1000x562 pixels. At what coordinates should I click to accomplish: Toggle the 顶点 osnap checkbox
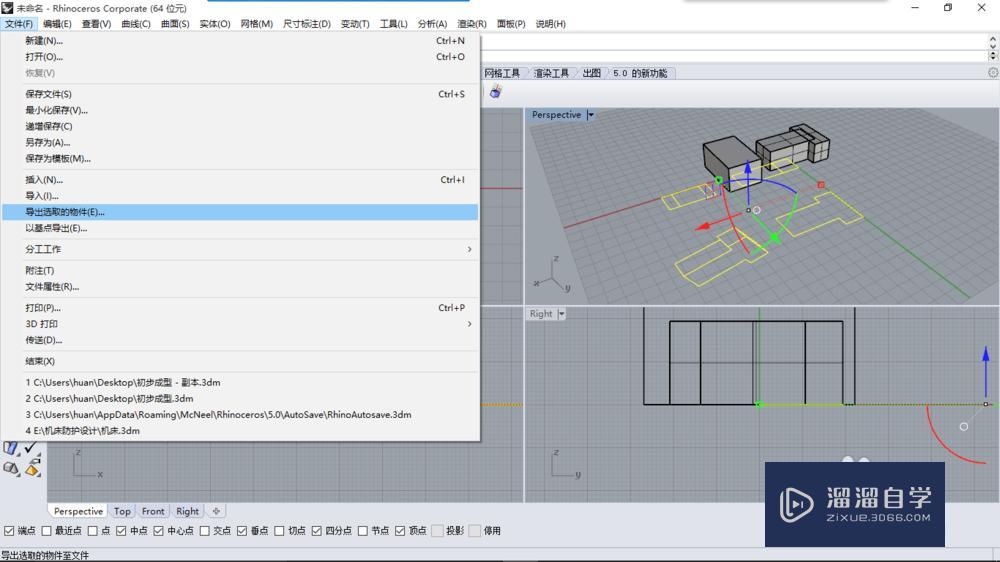[x=400, y=531]
